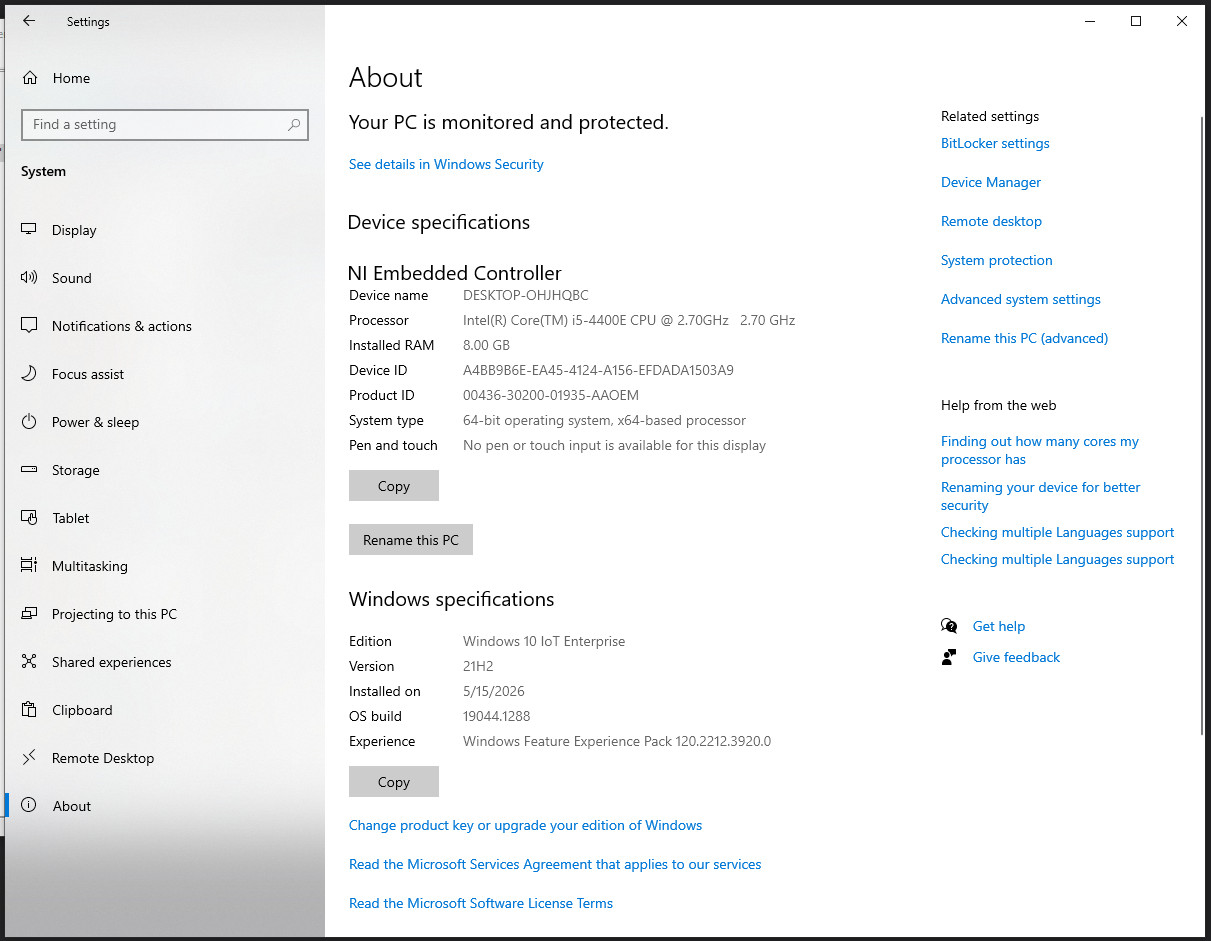
Task: Click the back arrow in Settings
Action: click(29, 21)
